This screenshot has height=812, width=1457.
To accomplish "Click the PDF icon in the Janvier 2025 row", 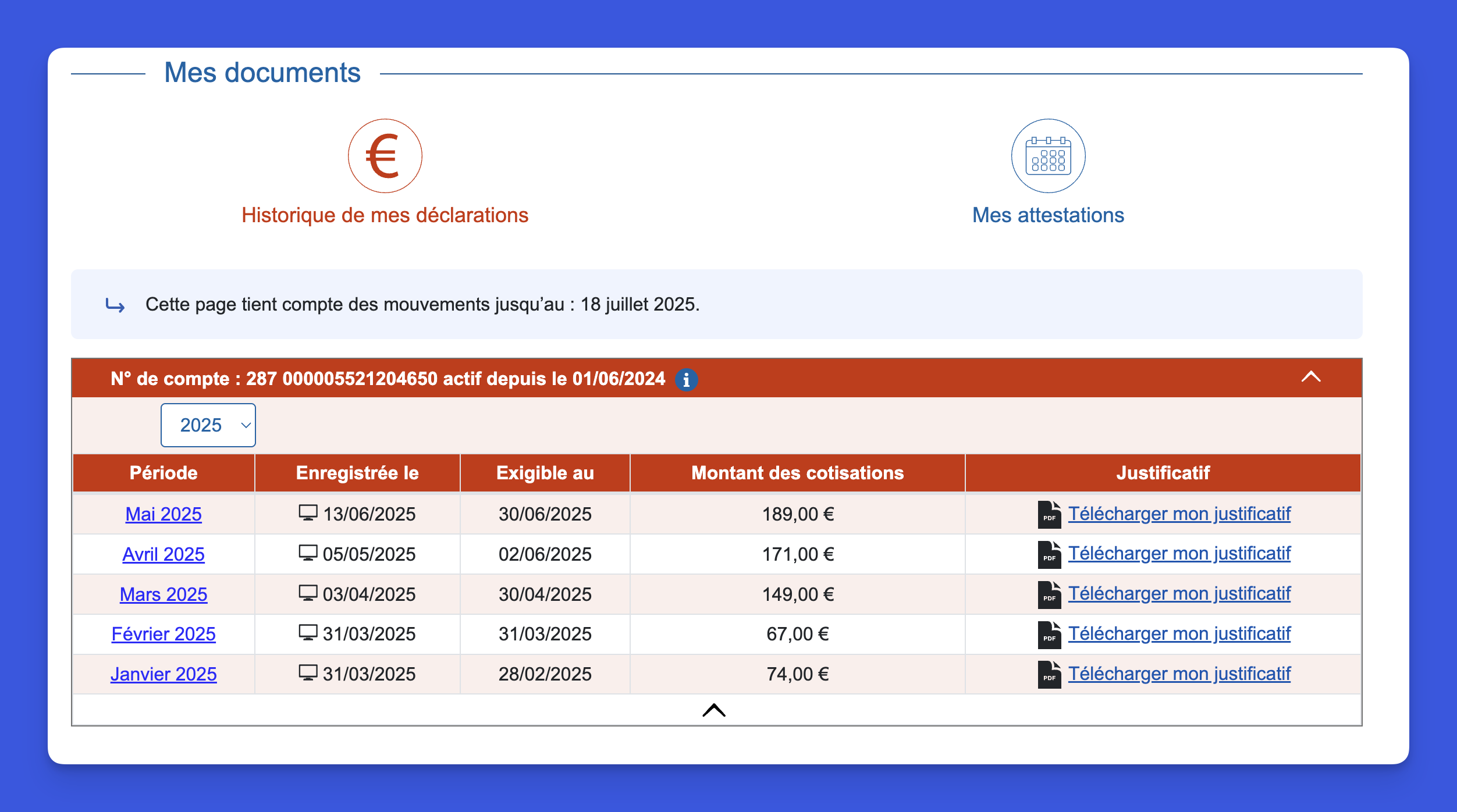I will point(1049,674).
